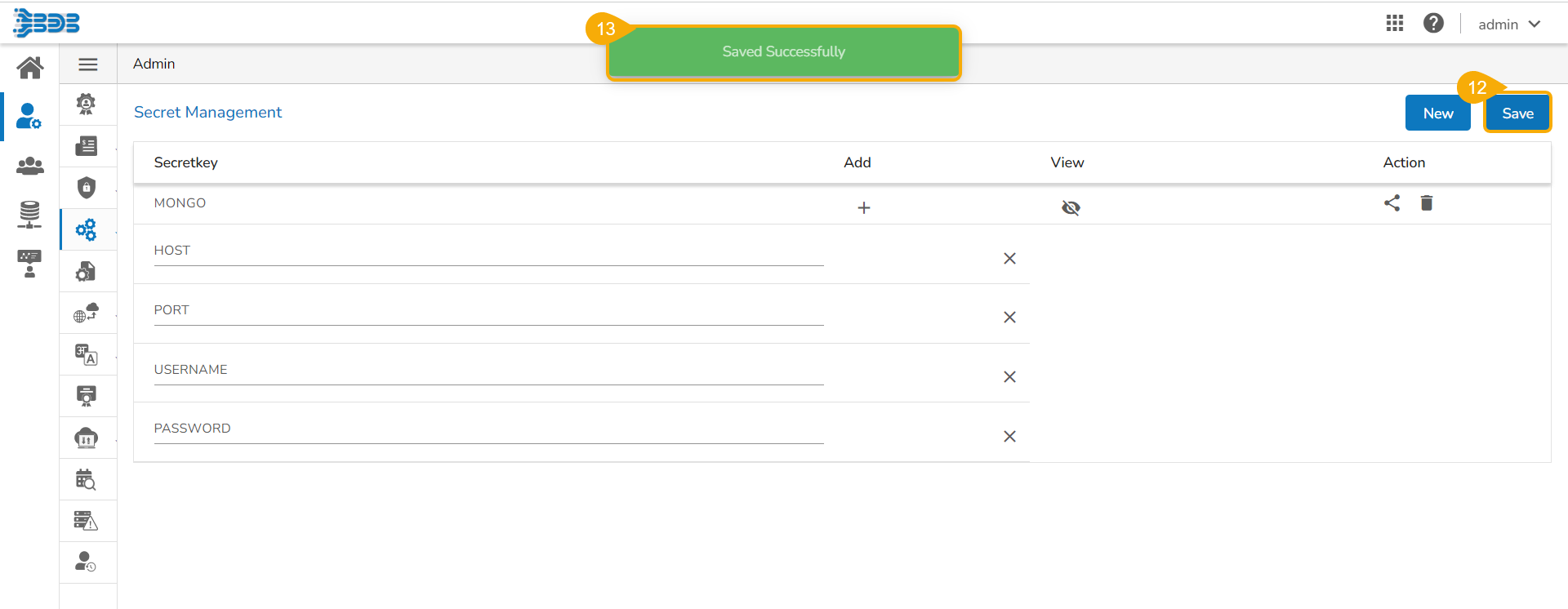Click the shield lock security icon
The height and width of the screenshot is (609, 1568).
(87, 188)
